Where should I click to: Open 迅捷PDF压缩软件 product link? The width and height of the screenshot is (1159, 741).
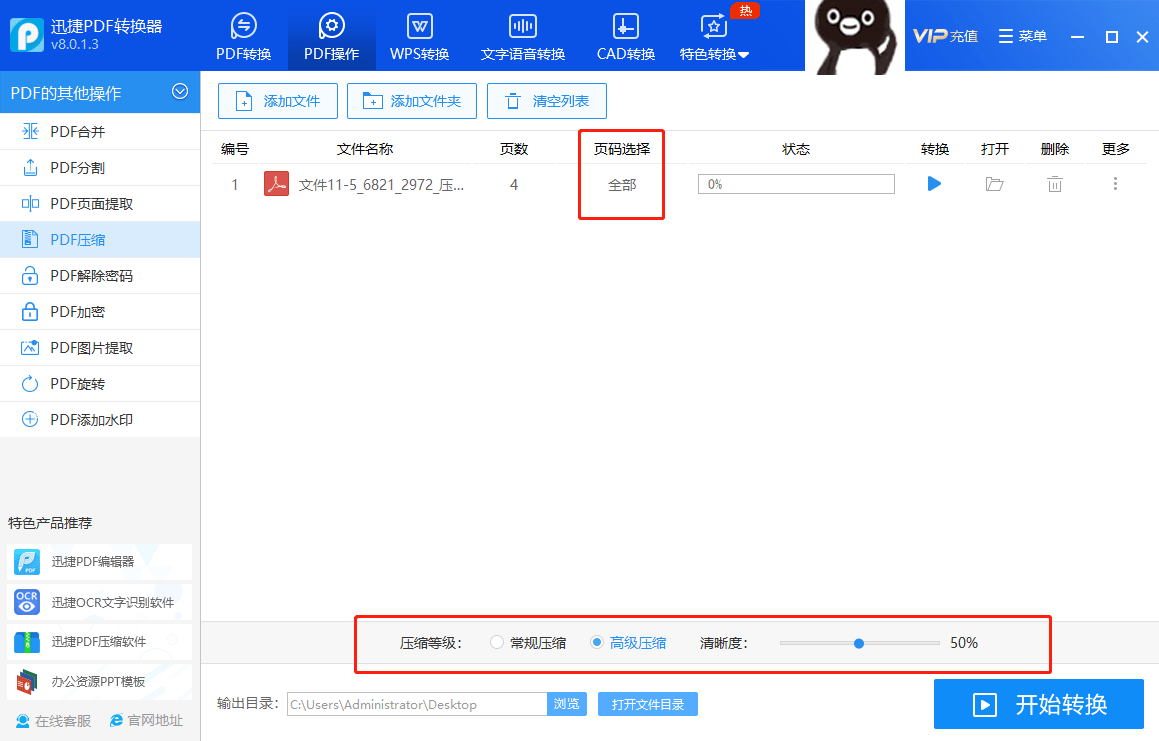(100, 642)
